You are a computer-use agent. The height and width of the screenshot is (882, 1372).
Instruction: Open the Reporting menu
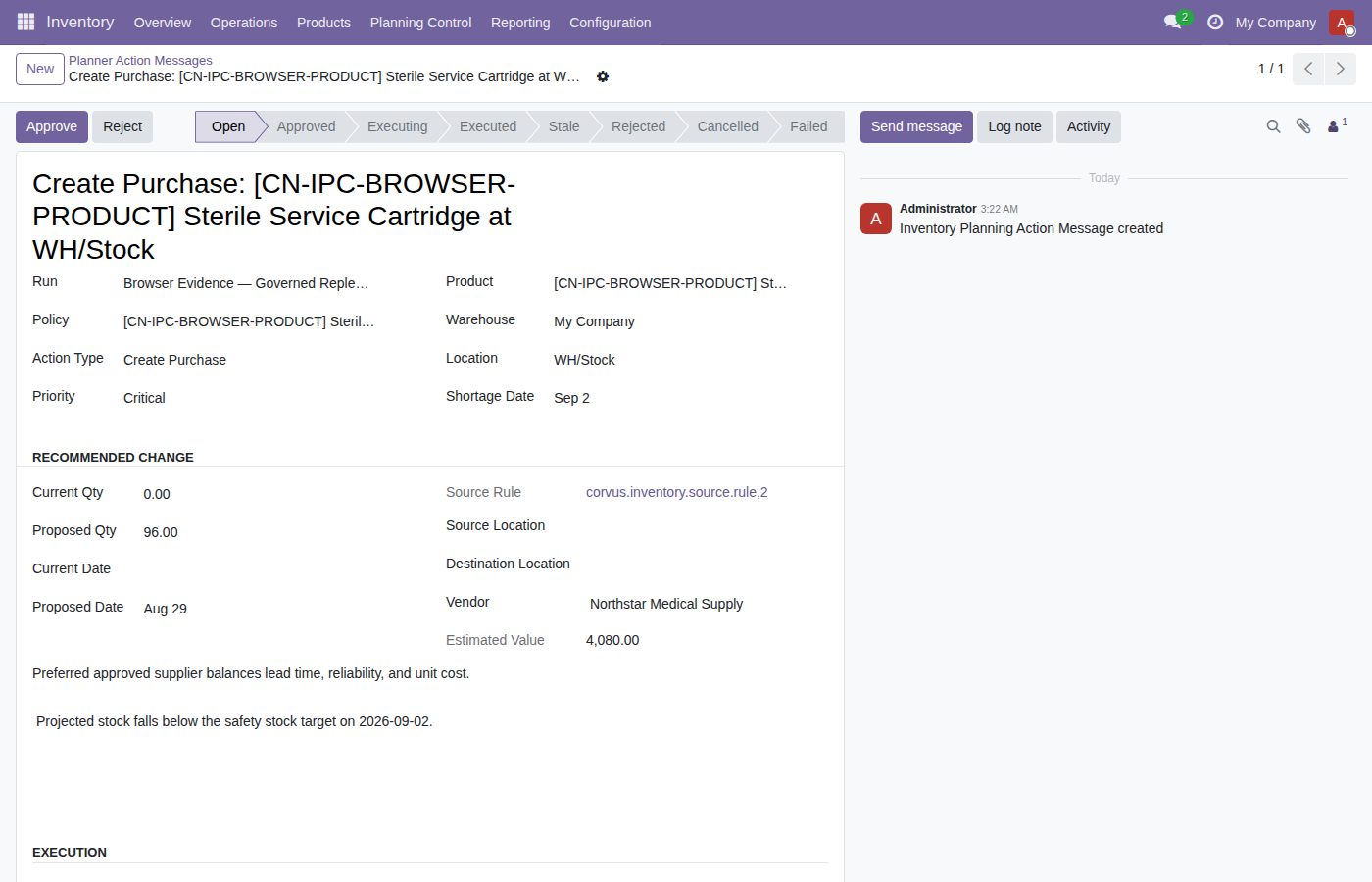click(x=520, y=23)
